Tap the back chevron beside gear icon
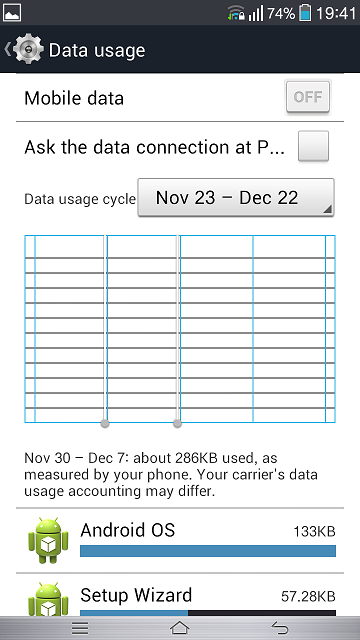This screenshot has width=360, height=640. 7,49
